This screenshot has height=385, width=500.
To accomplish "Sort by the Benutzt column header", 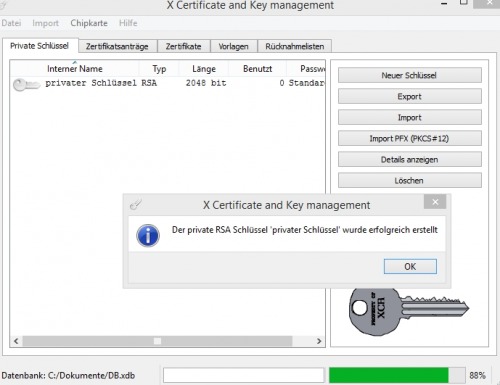I will pyautogui.click(x=257, y=69).
